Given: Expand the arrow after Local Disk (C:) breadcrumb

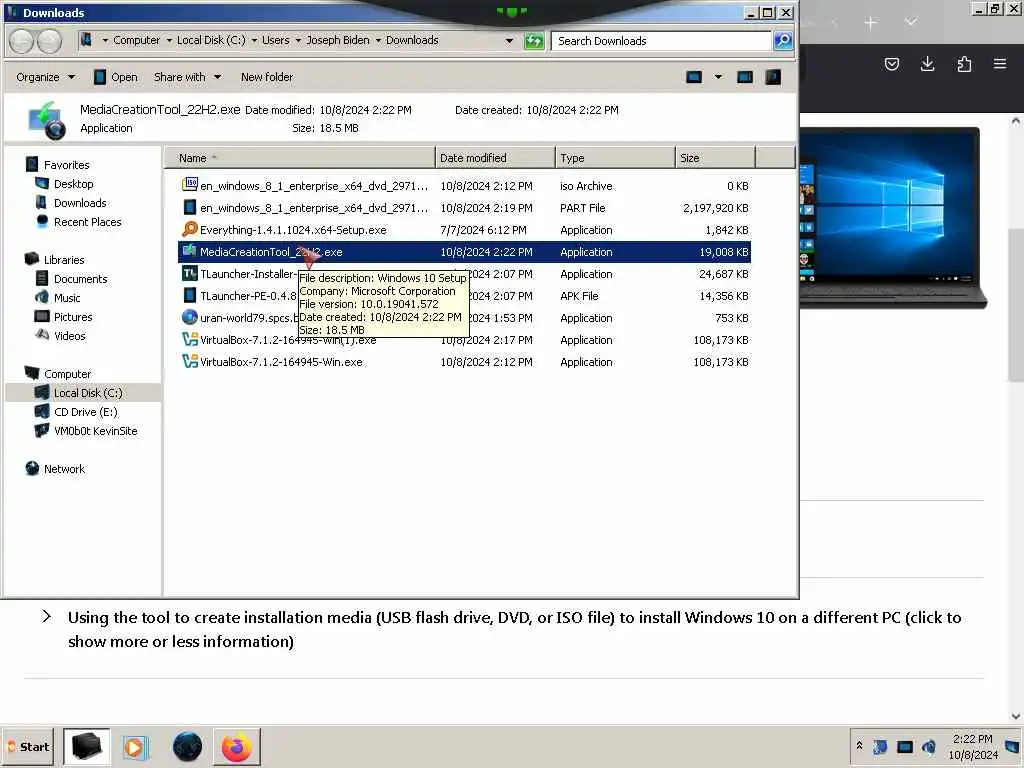Looking at the screenshot, I should pyautogui.click(x=254, y=40).
